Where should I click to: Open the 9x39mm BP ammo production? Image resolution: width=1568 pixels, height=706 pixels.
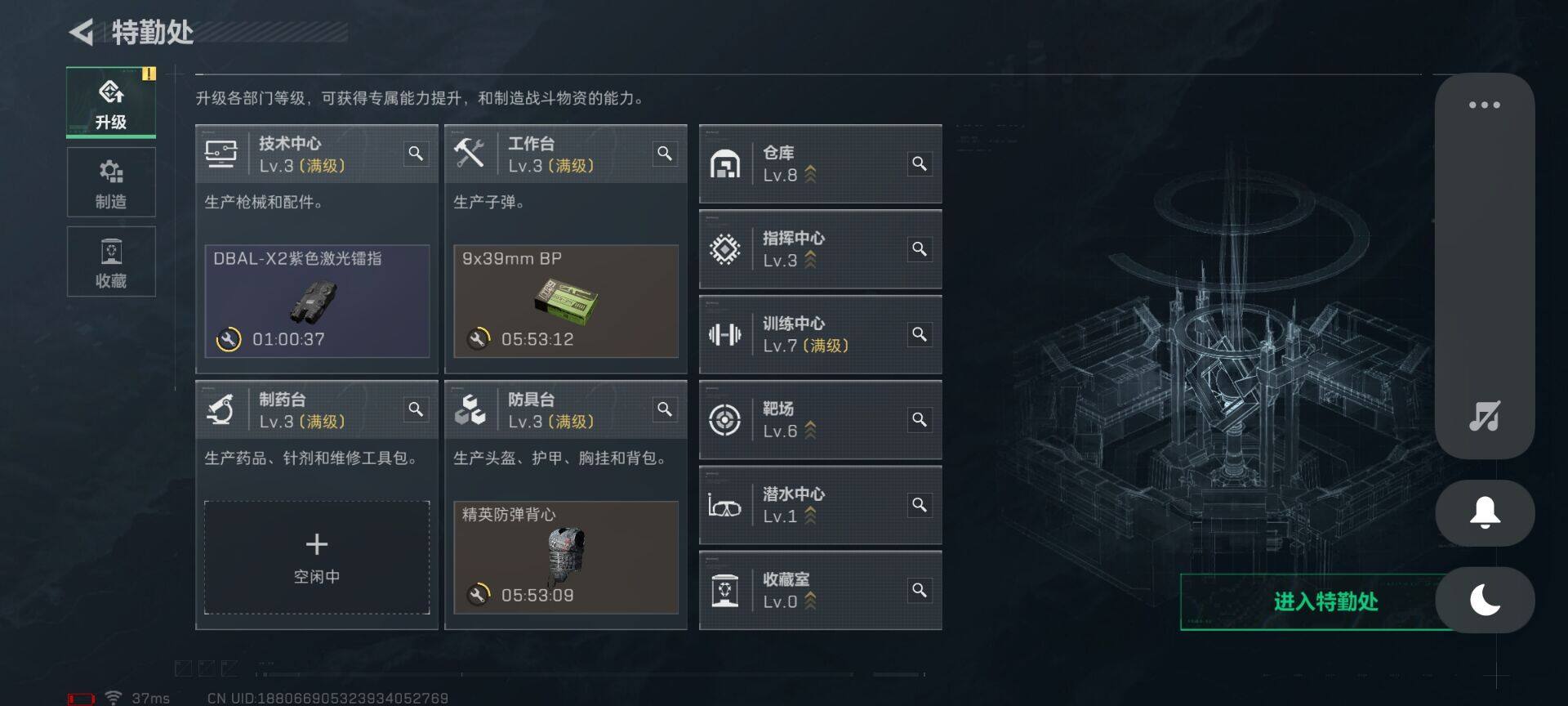[566, 301]
